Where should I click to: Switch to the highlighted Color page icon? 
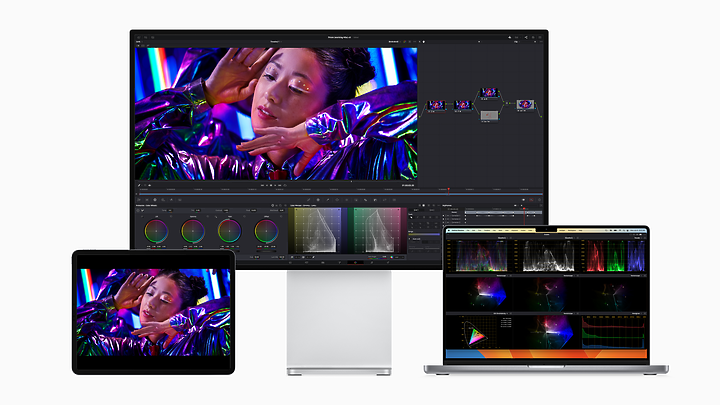tap(355, 263)
